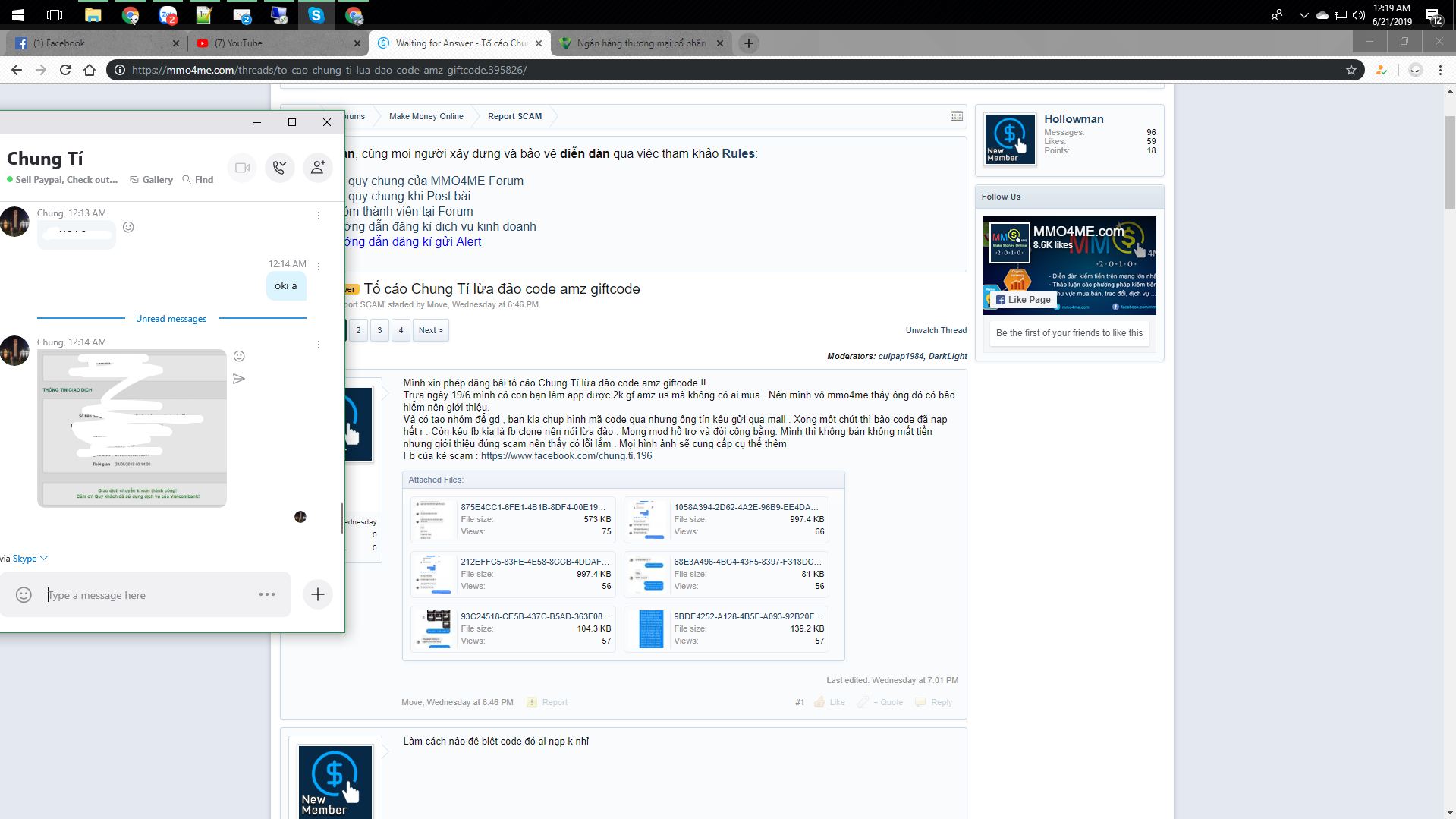Close the YouTube tab

point(357,43)
